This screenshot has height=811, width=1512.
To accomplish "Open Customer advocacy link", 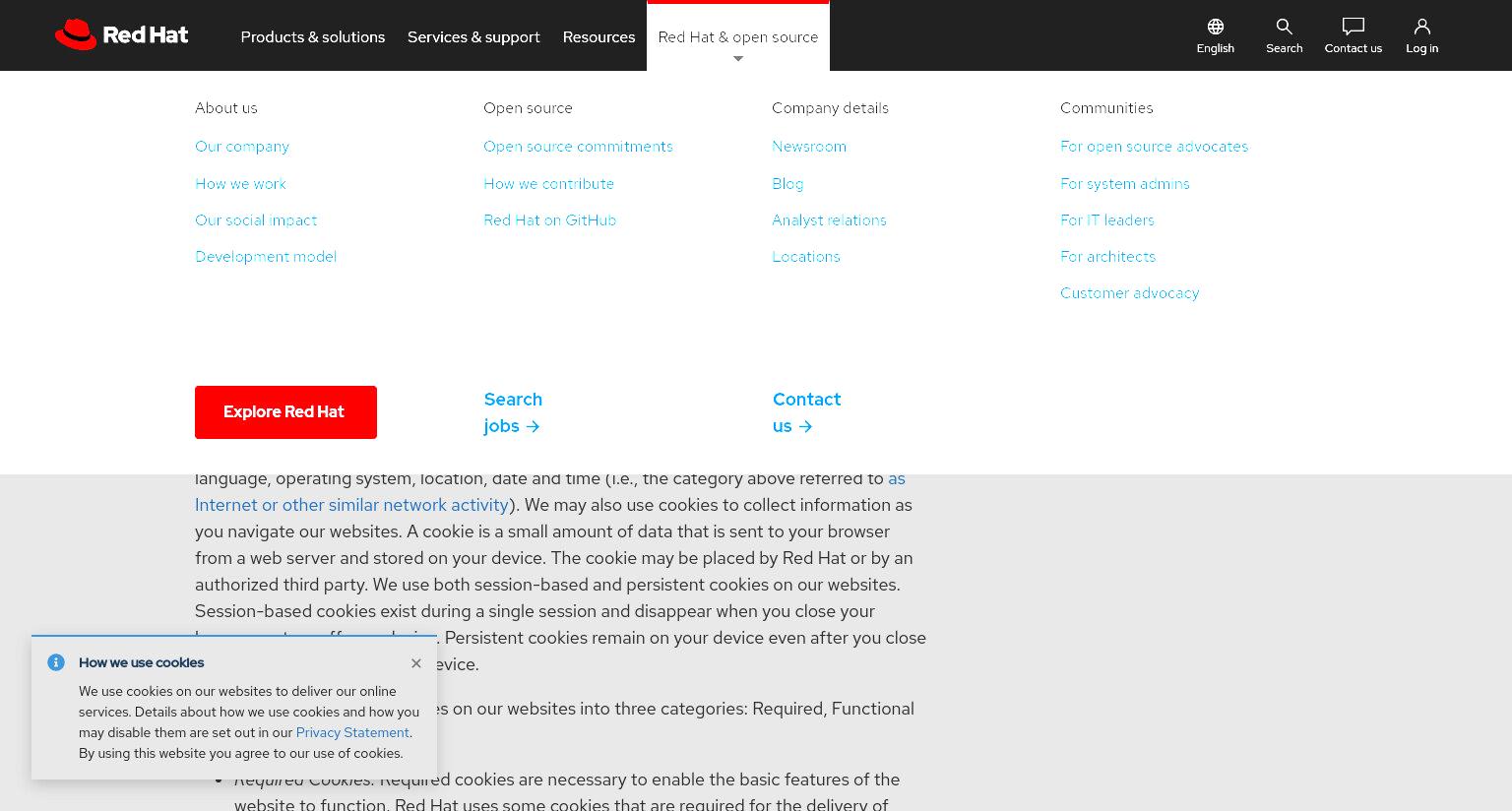I will 1129,293.
